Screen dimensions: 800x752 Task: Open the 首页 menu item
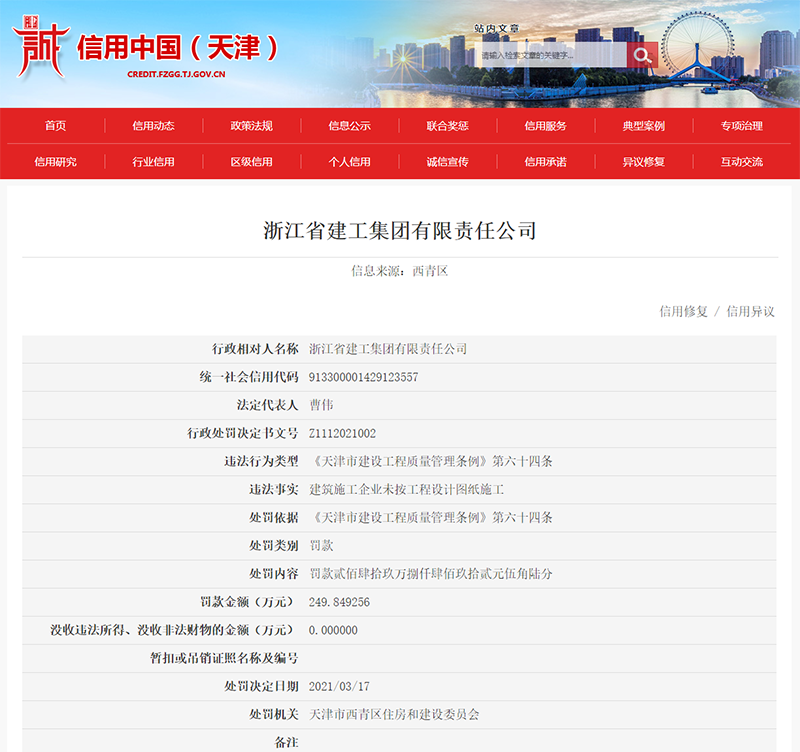coord(55,126)
